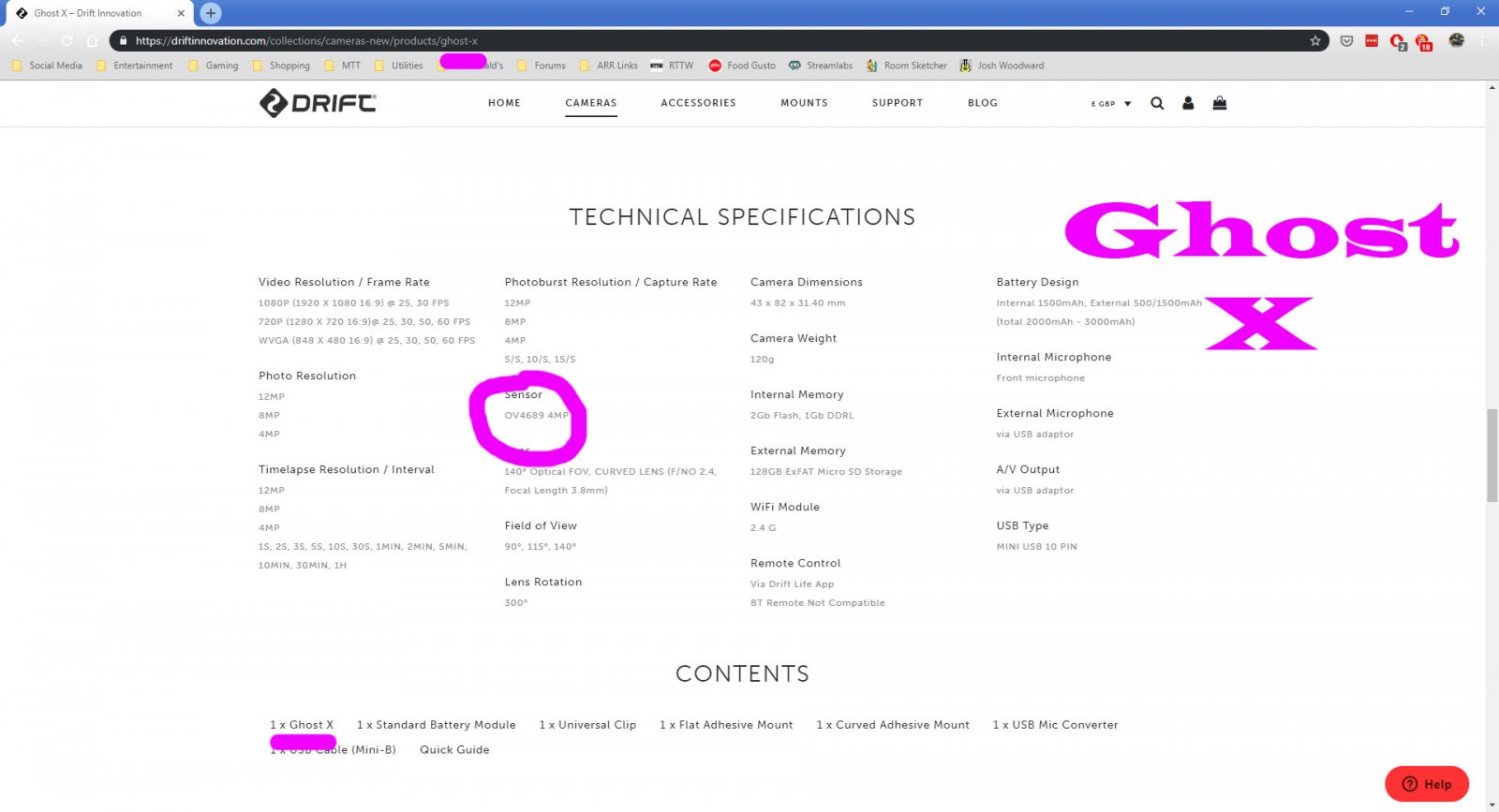
Task: Click the 'Field of View' label
Action: coord(541,525)
